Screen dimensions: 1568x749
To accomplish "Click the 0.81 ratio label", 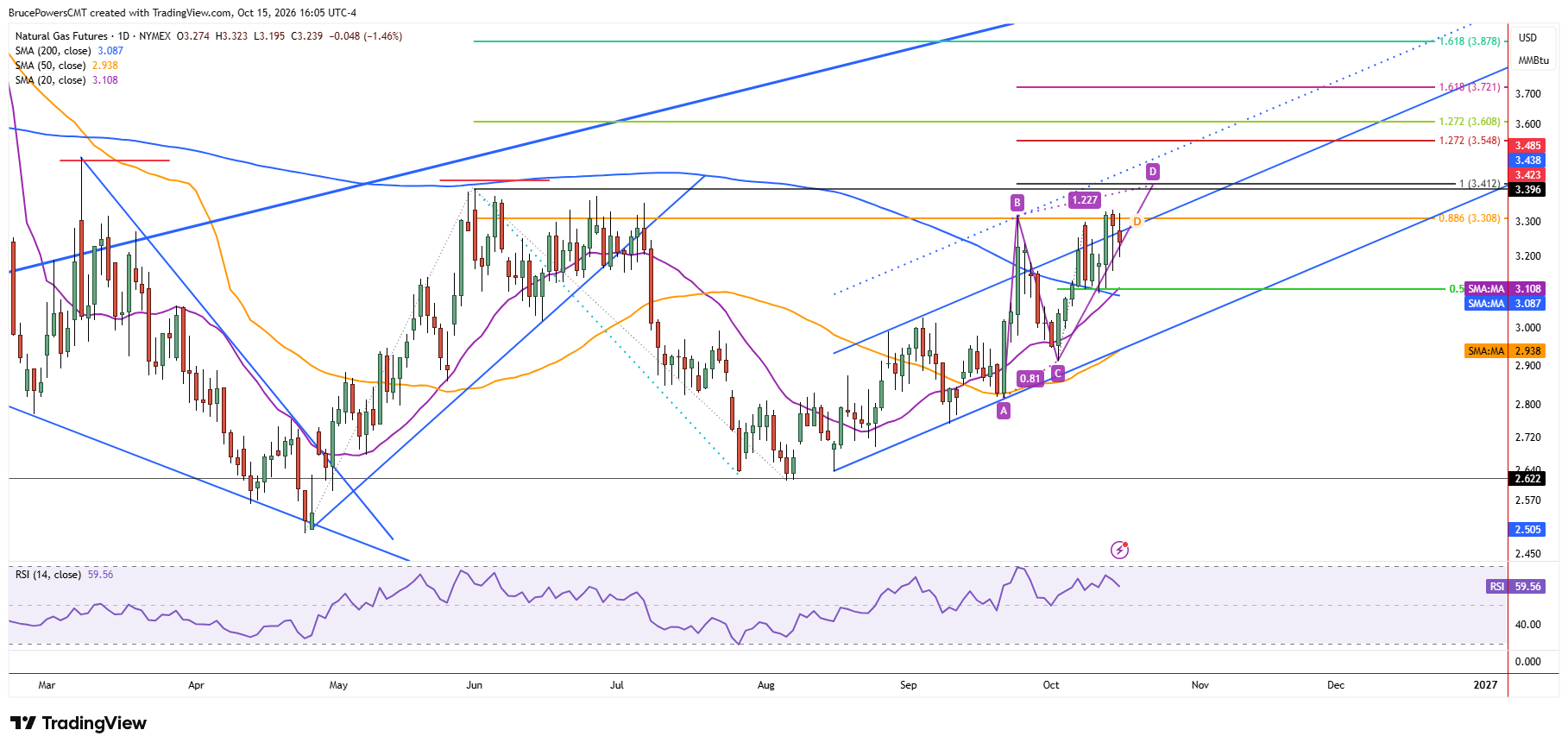I will click(1030, 378).
